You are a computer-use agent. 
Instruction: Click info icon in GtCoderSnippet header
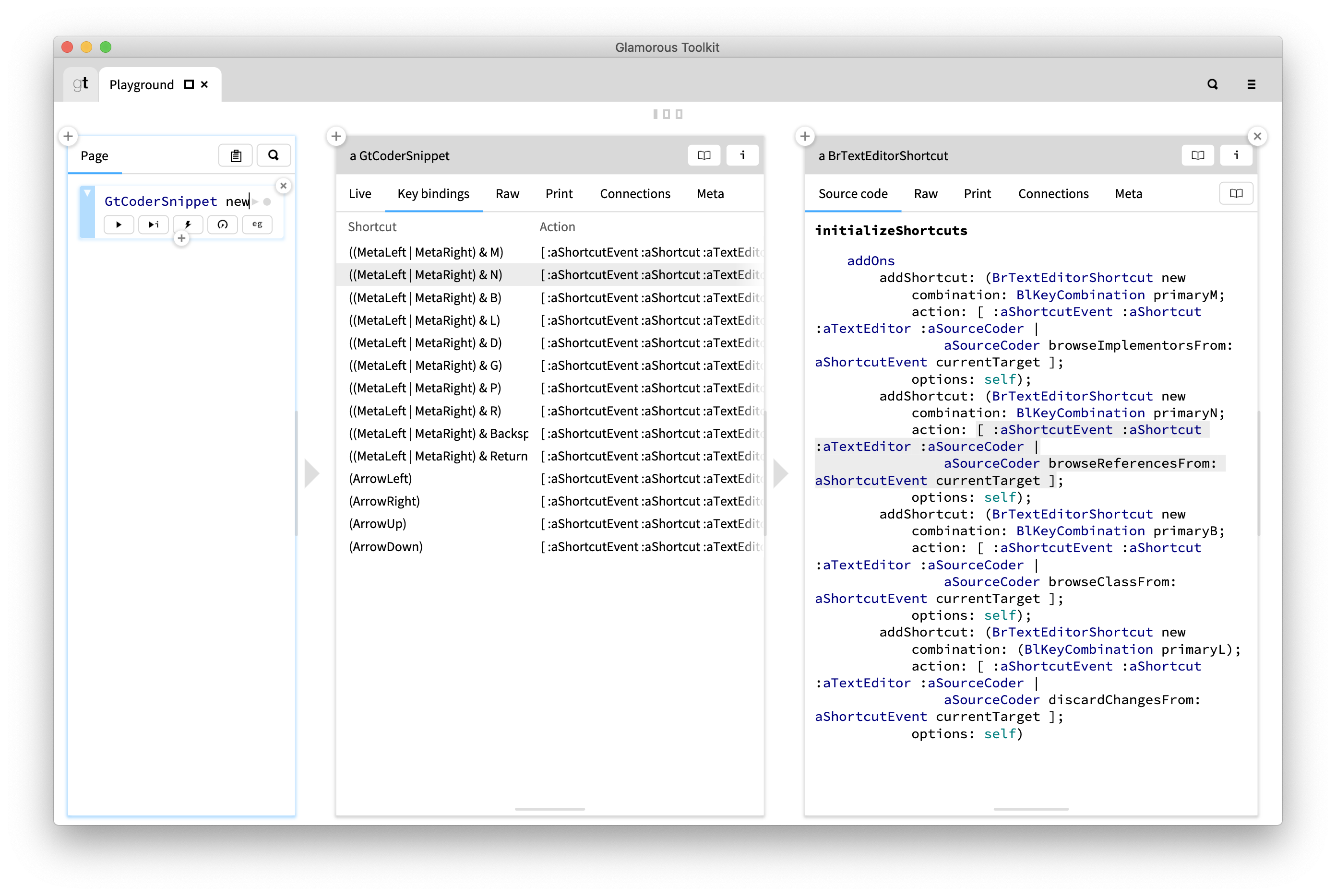pyautogui.click(x=742, y=155)
